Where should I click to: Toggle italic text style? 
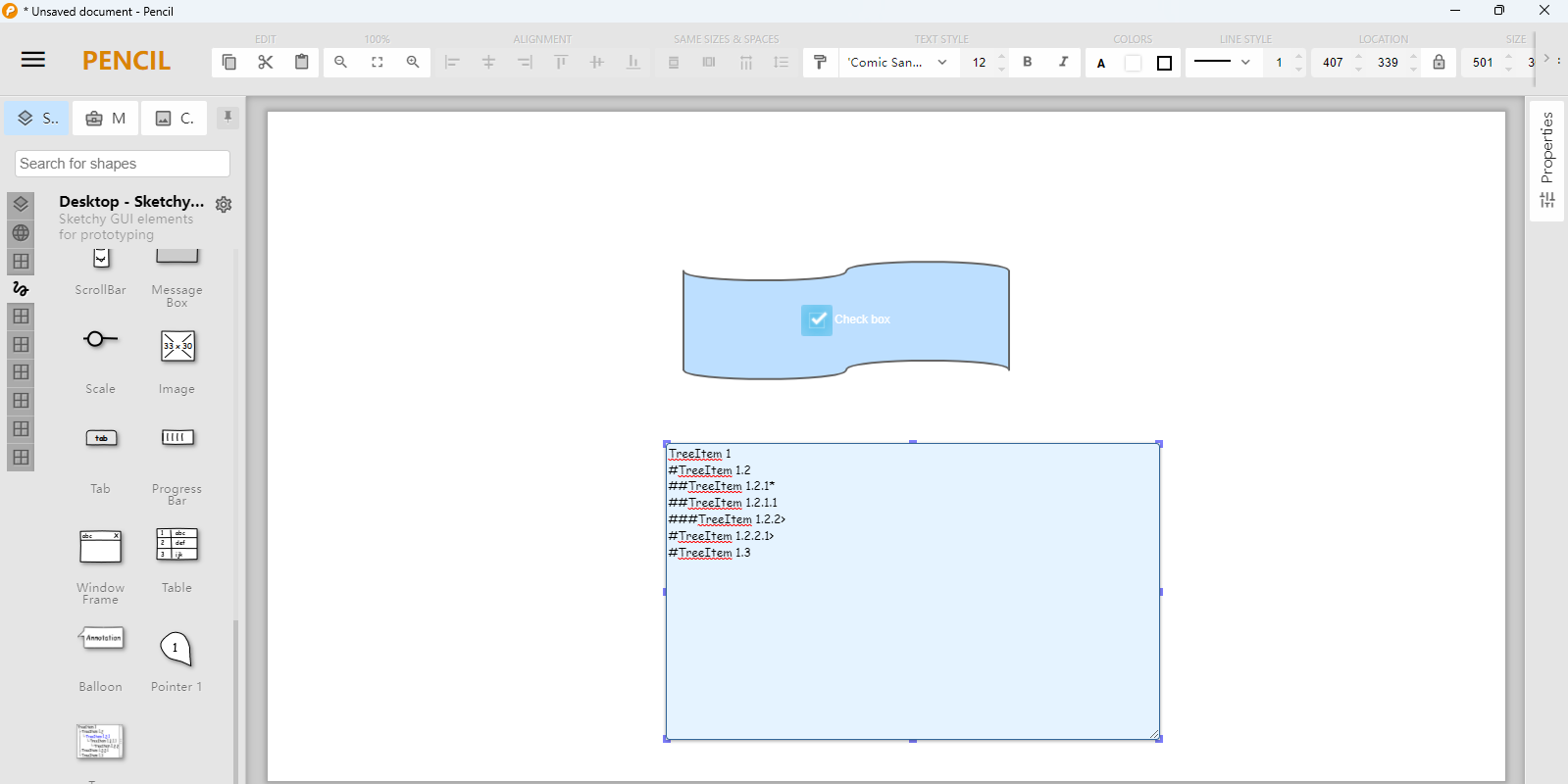[x=1063, y=62]
